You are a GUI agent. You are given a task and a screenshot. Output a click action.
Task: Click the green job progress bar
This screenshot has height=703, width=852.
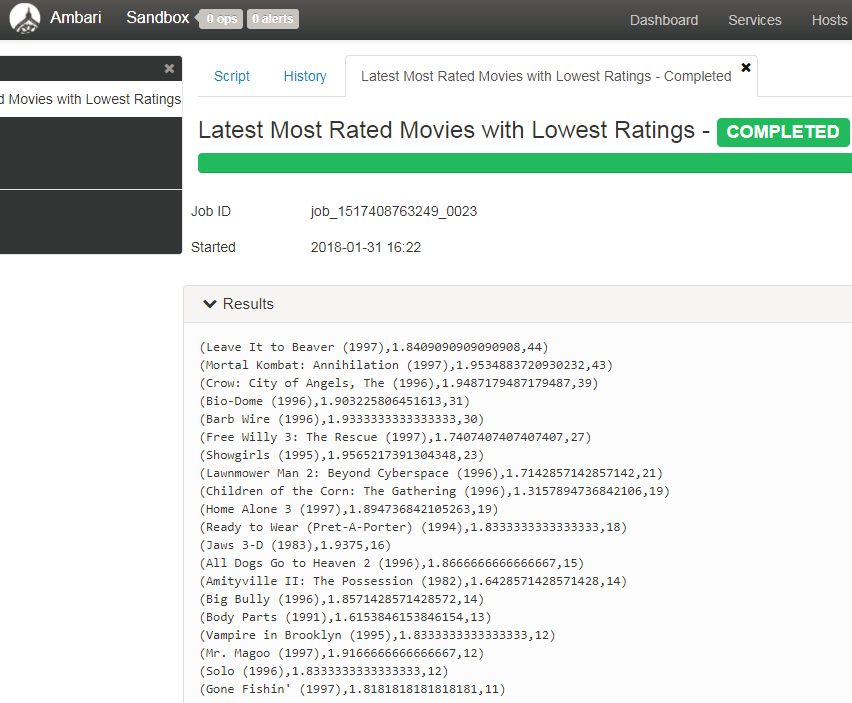[524, 163]
